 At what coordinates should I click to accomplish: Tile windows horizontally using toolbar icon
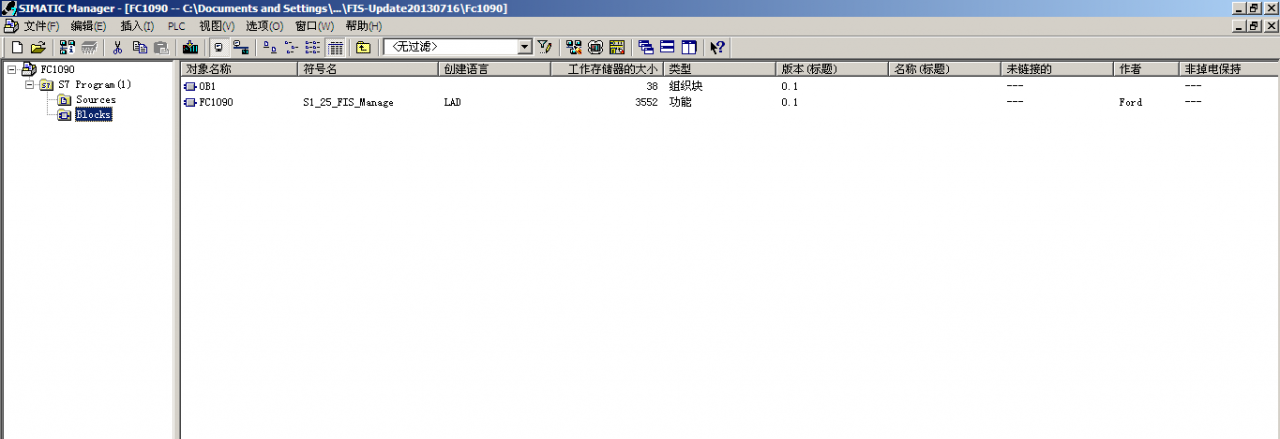667,47
